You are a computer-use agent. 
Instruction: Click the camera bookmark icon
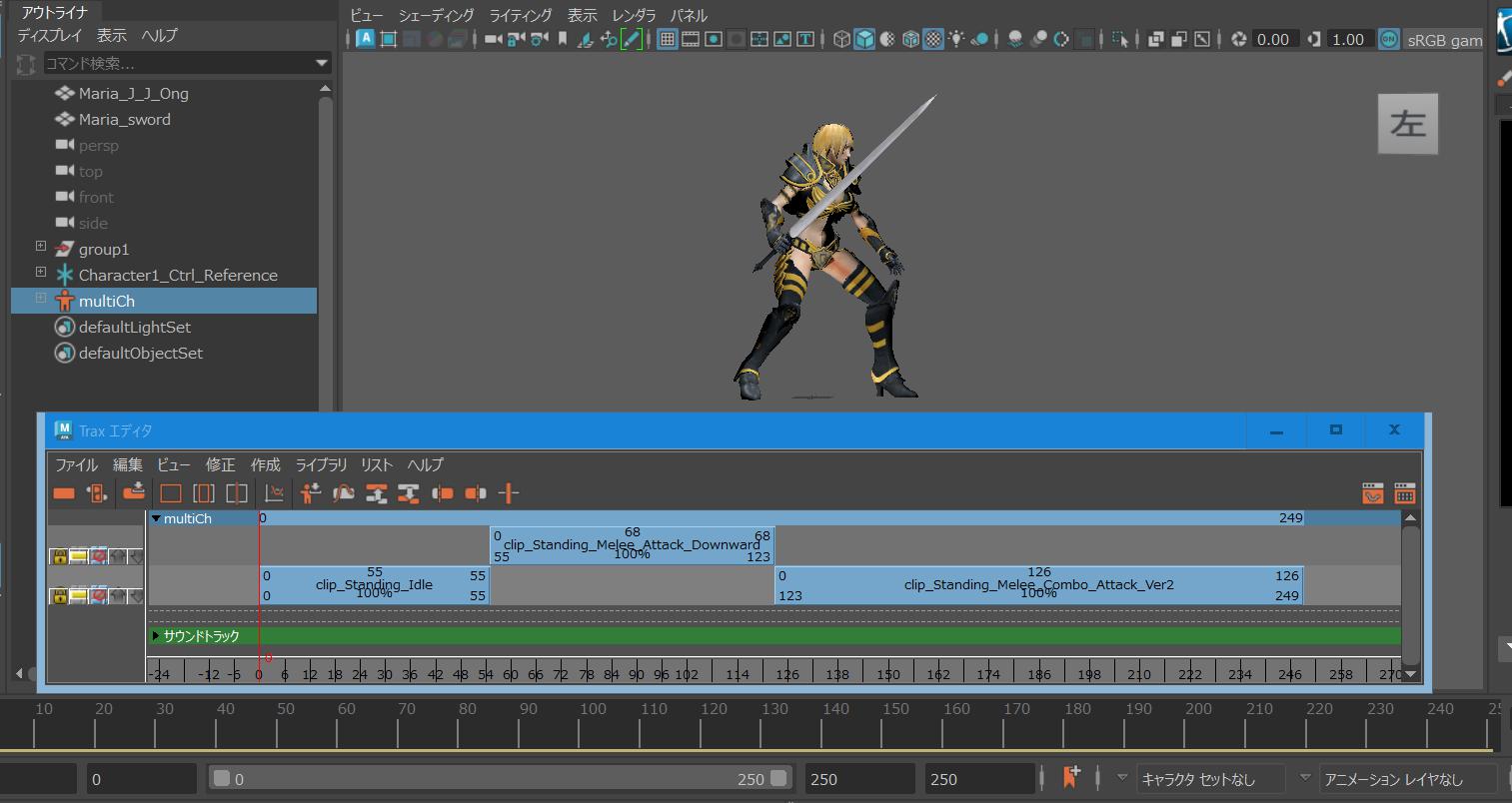pyautogui.click(x=562, y=39)
